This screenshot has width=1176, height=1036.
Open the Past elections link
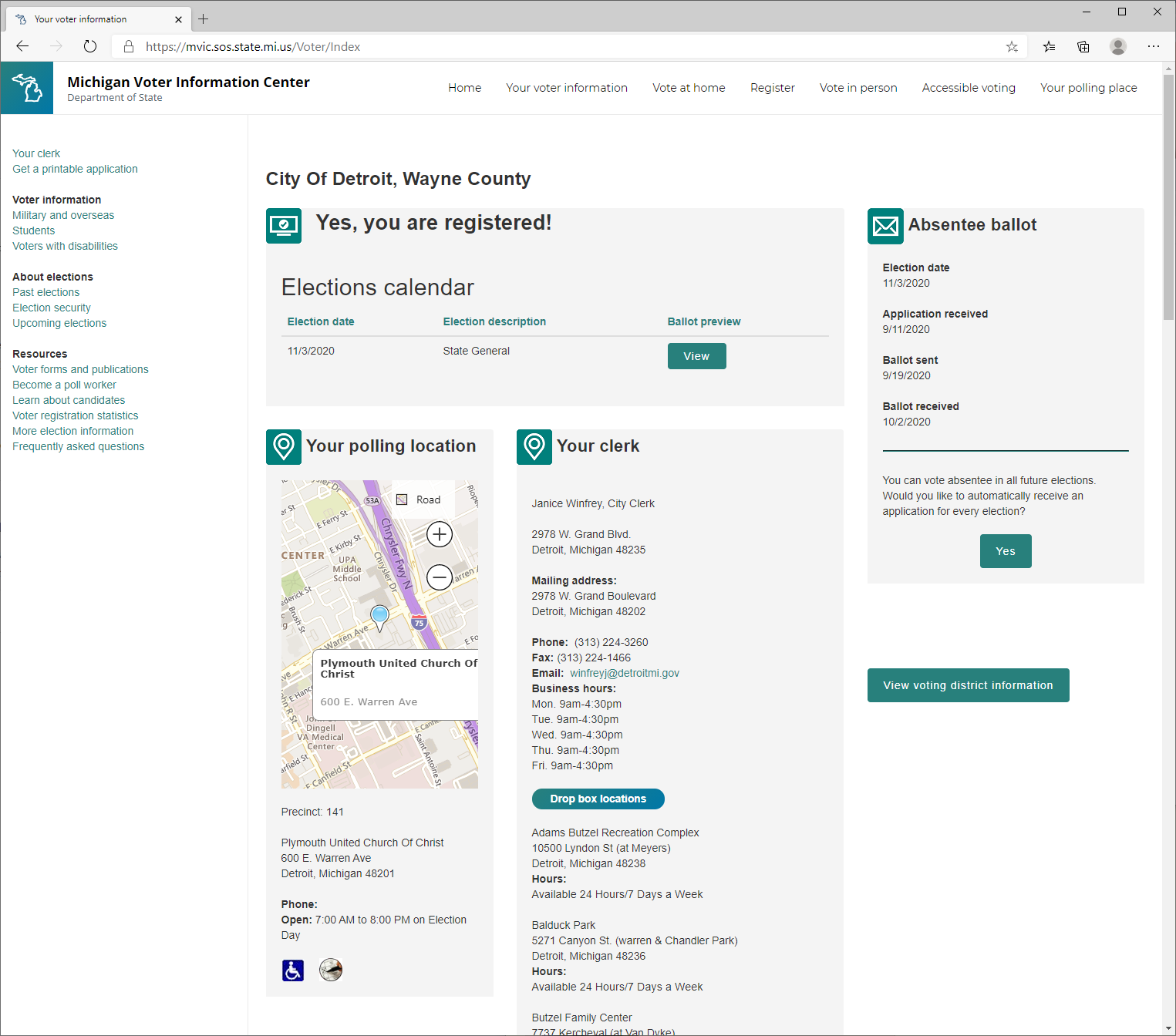pyautogui.click(x=45, y=292)
